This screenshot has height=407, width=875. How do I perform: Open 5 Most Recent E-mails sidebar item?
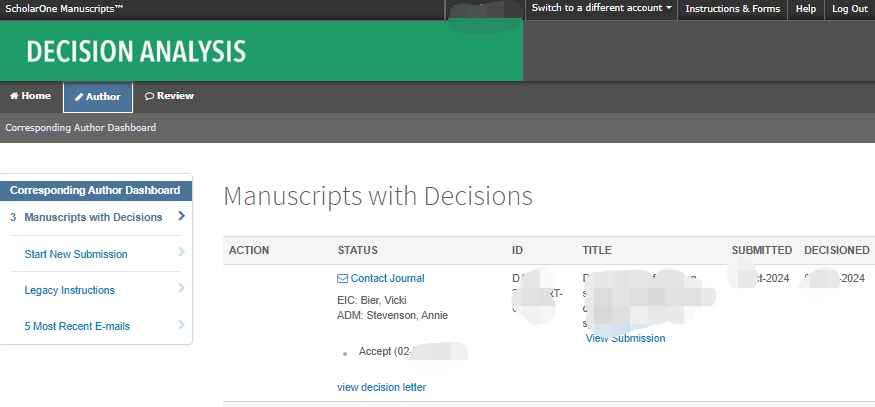tap(76, 326)
